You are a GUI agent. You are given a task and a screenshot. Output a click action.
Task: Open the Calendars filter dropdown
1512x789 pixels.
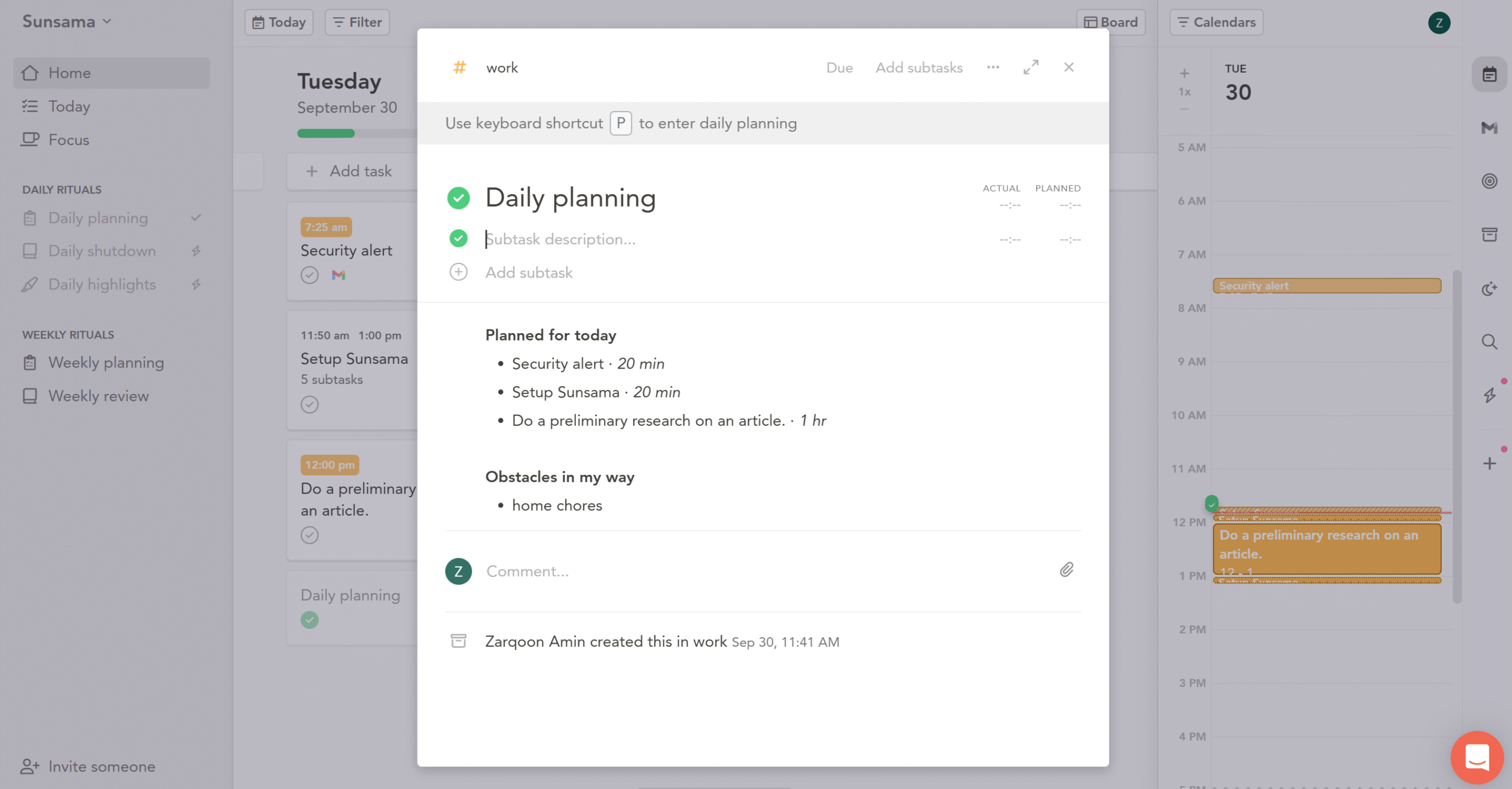(1216, 22)
